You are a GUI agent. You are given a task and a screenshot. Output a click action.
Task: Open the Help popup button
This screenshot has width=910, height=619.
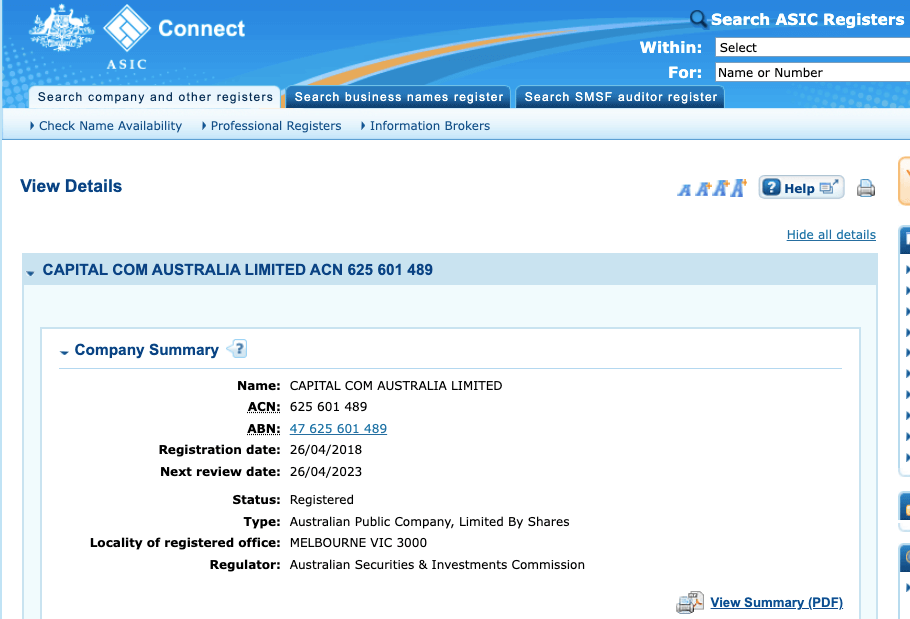pyautogui.click(x=801, y=187)
